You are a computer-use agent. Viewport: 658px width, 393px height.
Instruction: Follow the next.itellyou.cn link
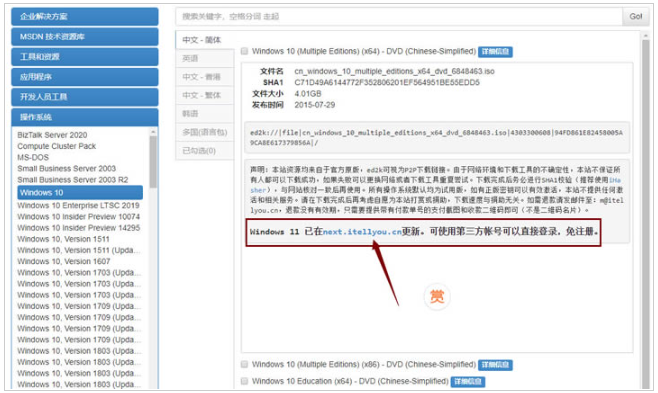pos(362,232)
